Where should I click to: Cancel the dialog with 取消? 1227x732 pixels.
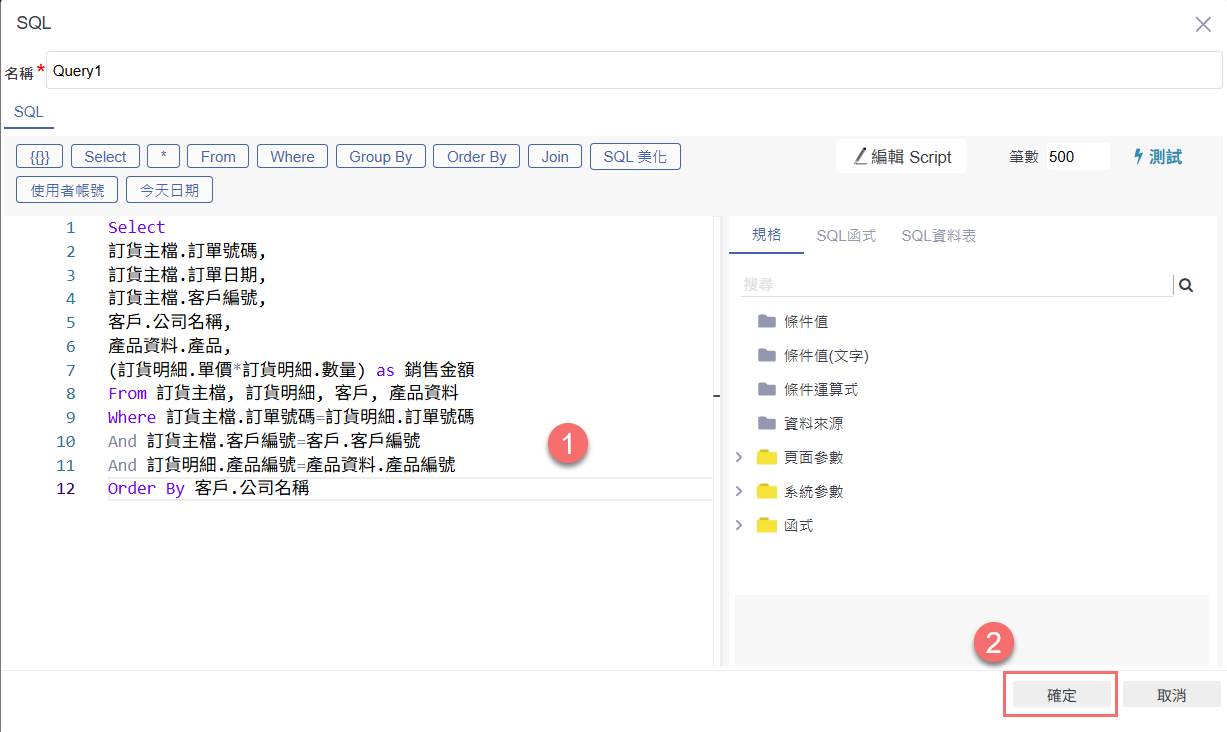point(1171,695)
